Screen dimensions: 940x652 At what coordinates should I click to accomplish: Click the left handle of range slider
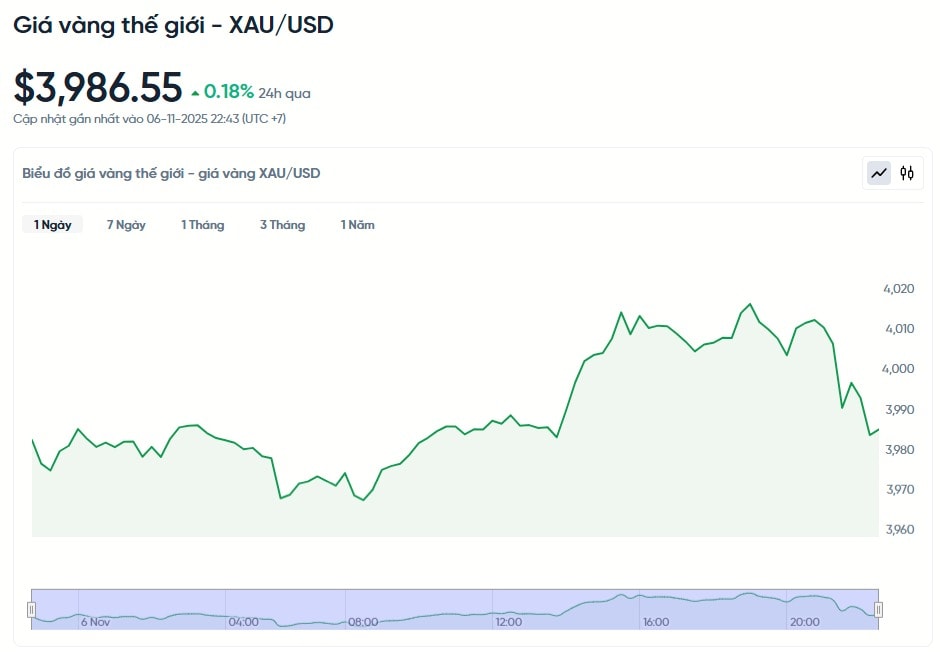tap(32, 609)
